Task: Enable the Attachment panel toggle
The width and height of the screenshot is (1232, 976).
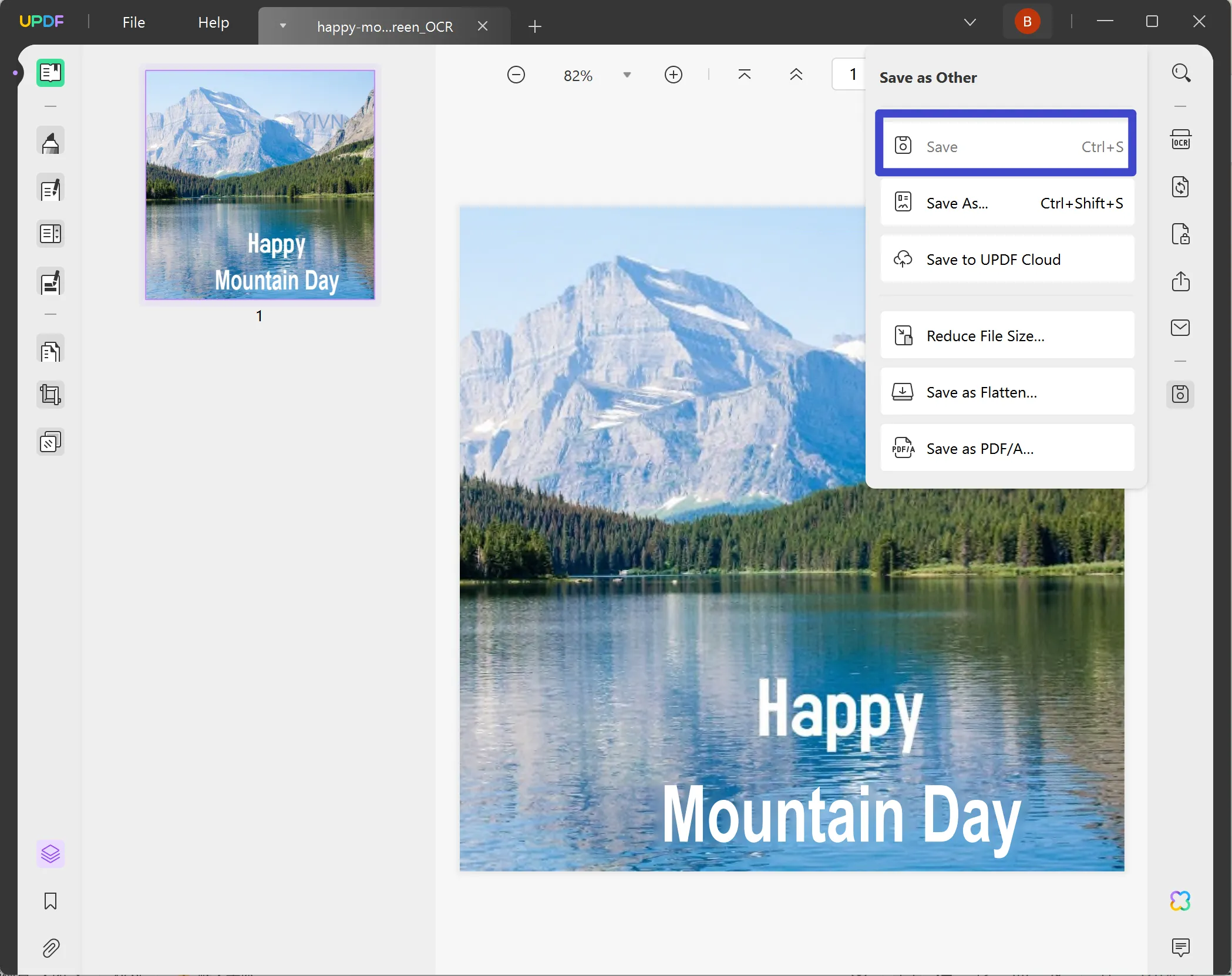Action: [x=50, y=947]
